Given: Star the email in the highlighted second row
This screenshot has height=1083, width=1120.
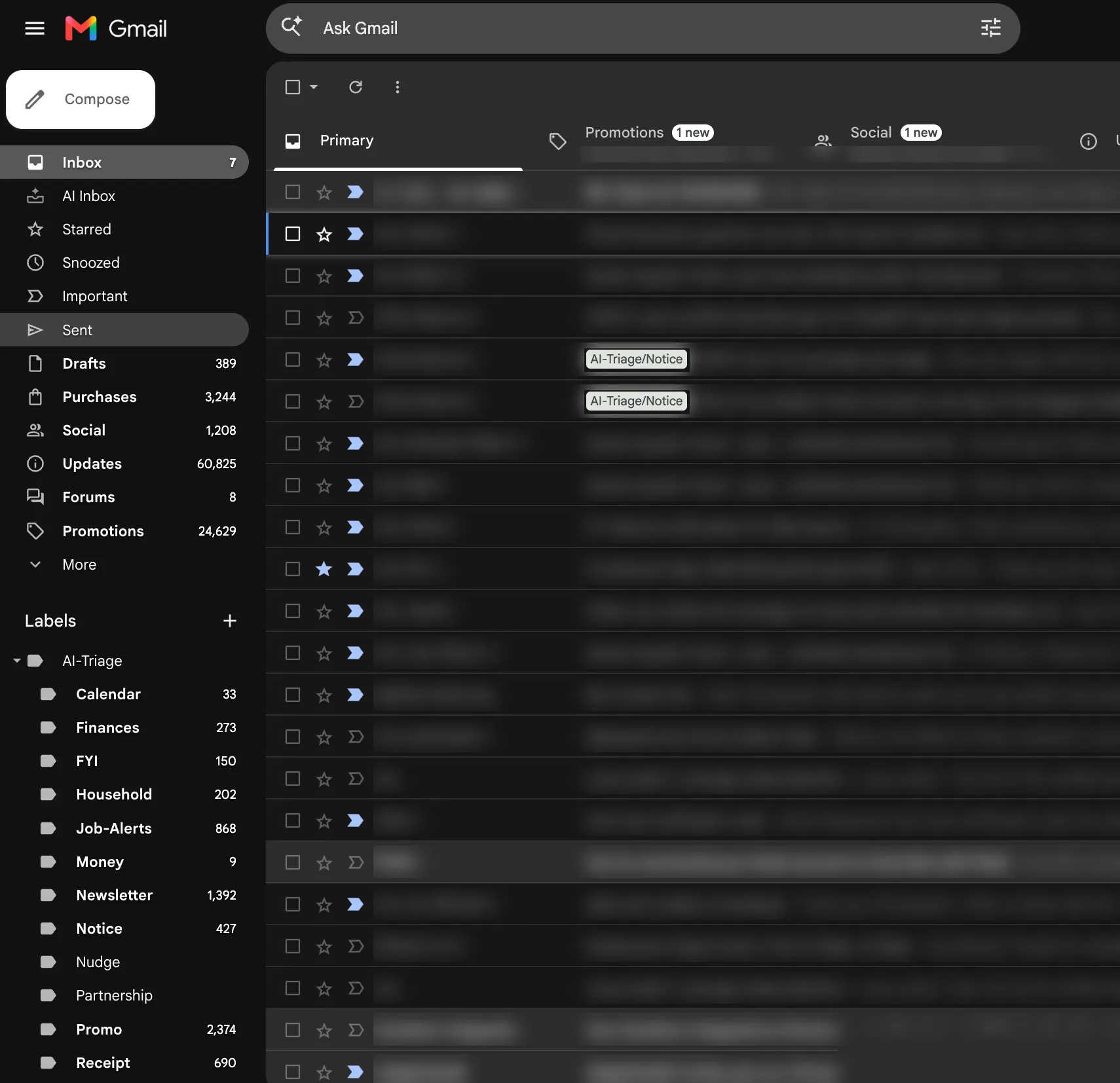Looking at the screenshot, I should (x=324, y=234).
